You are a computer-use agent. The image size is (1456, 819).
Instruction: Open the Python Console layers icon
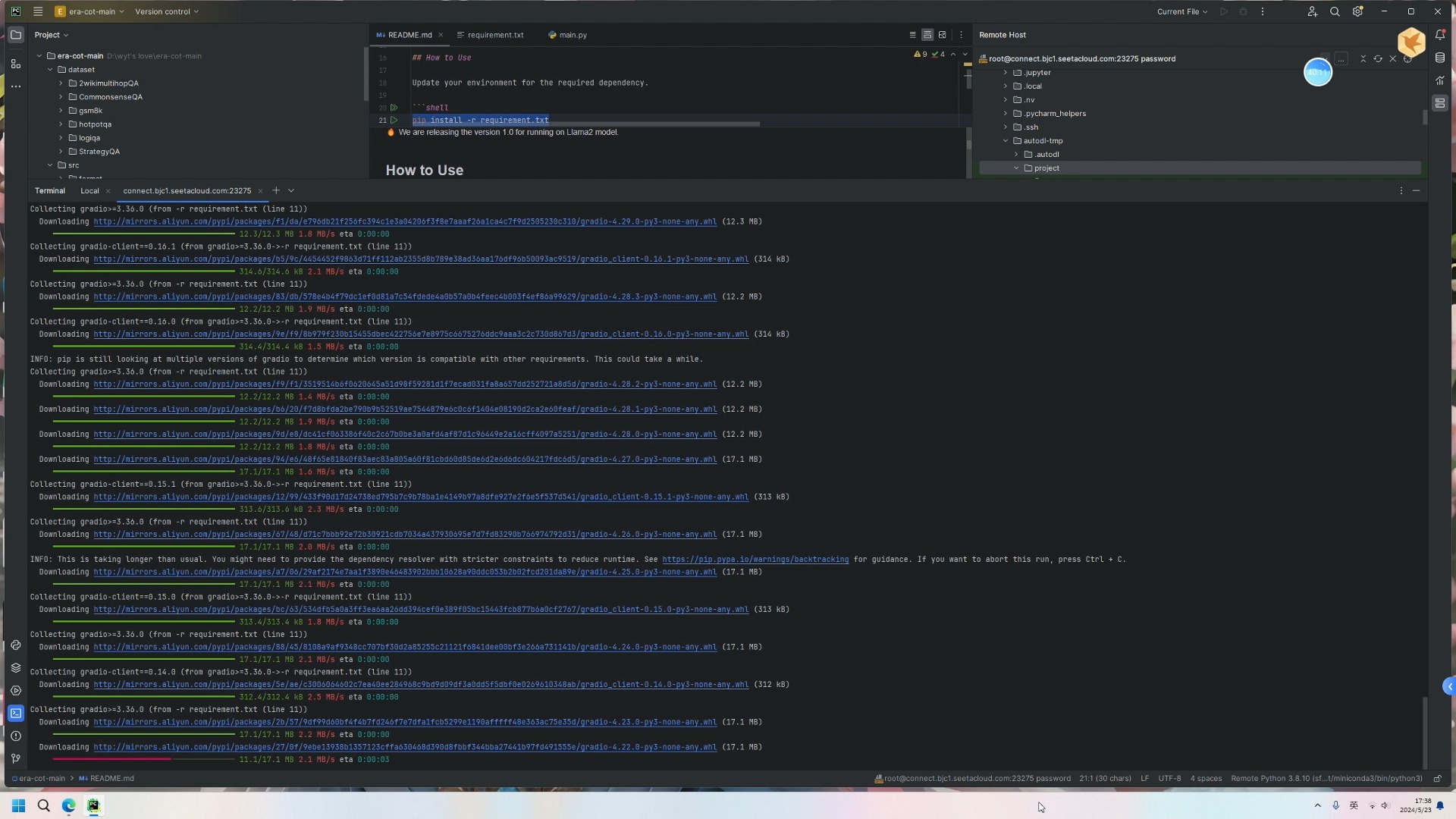click(16, 668)
